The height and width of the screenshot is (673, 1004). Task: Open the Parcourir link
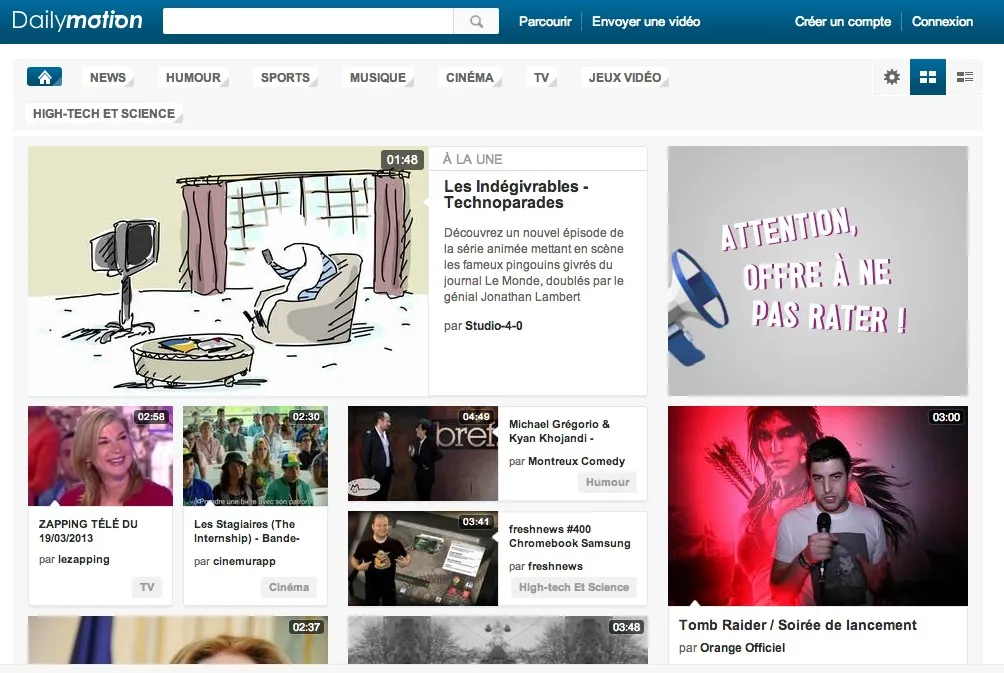tap(545, 22)
